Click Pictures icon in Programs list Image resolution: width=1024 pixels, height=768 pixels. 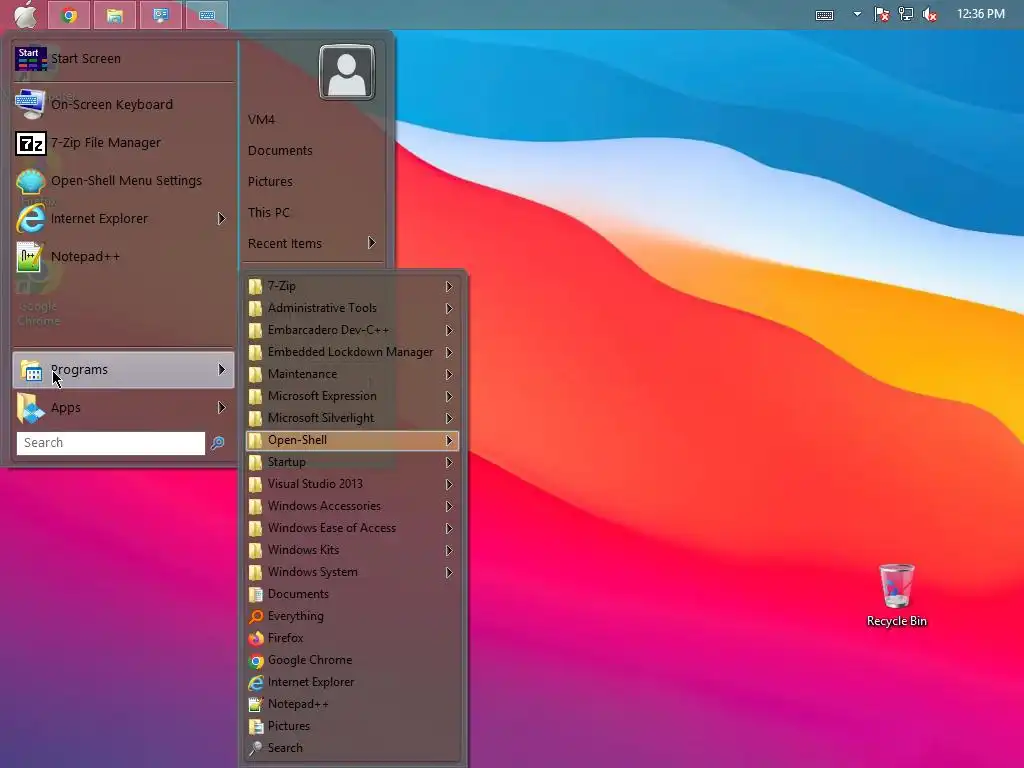[255, 726]
